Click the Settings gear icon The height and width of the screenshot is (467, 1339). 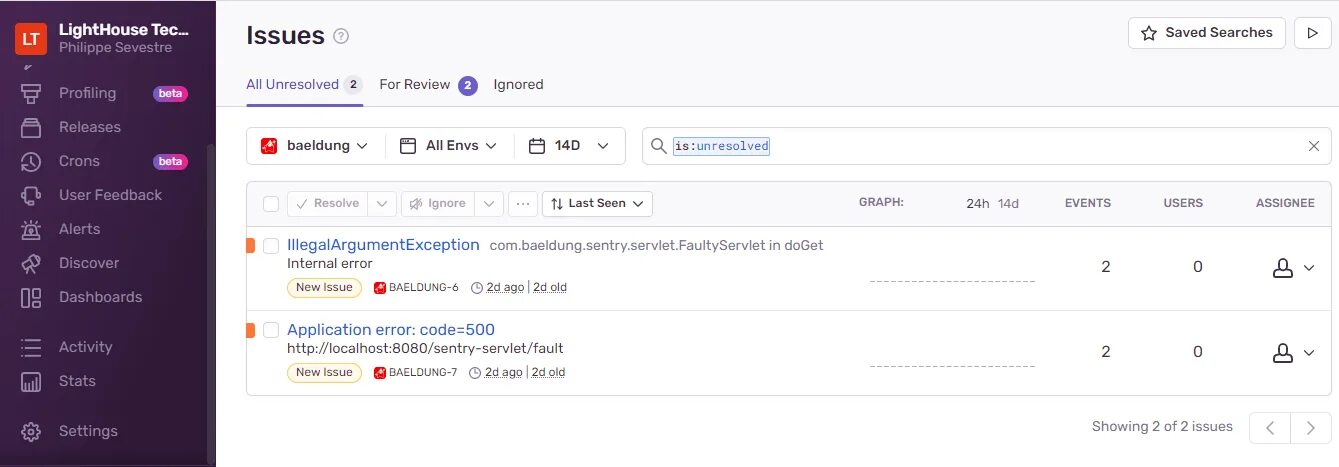tap(31, 431)
